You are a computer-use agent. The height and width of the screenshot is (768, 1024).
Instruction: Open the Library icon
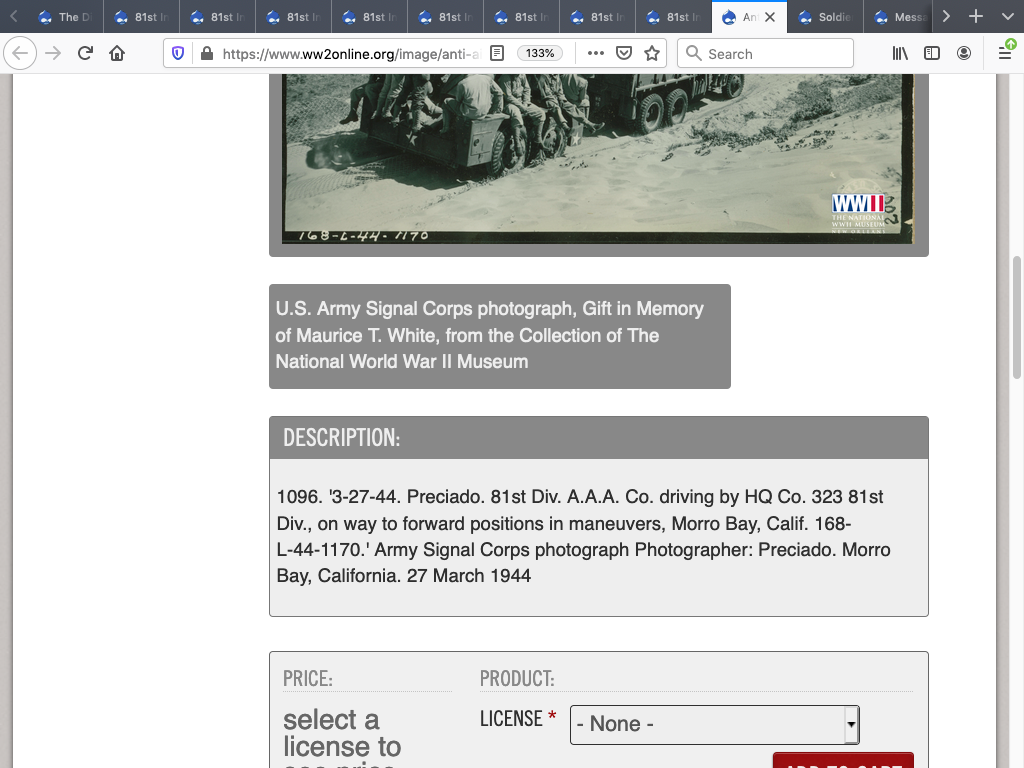(x=900, y=54)
